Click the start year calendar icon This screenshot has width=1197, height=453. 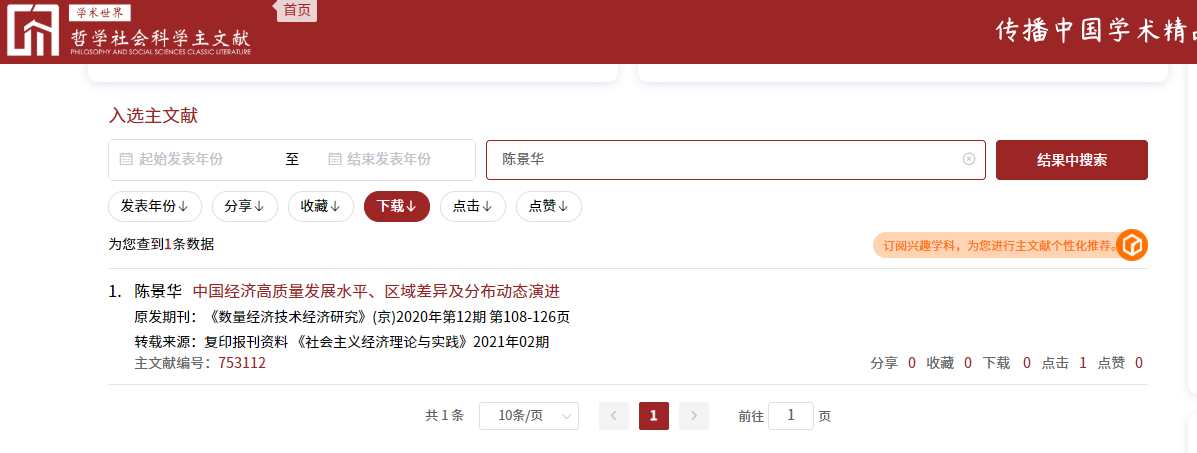click(x=126, y=159)
